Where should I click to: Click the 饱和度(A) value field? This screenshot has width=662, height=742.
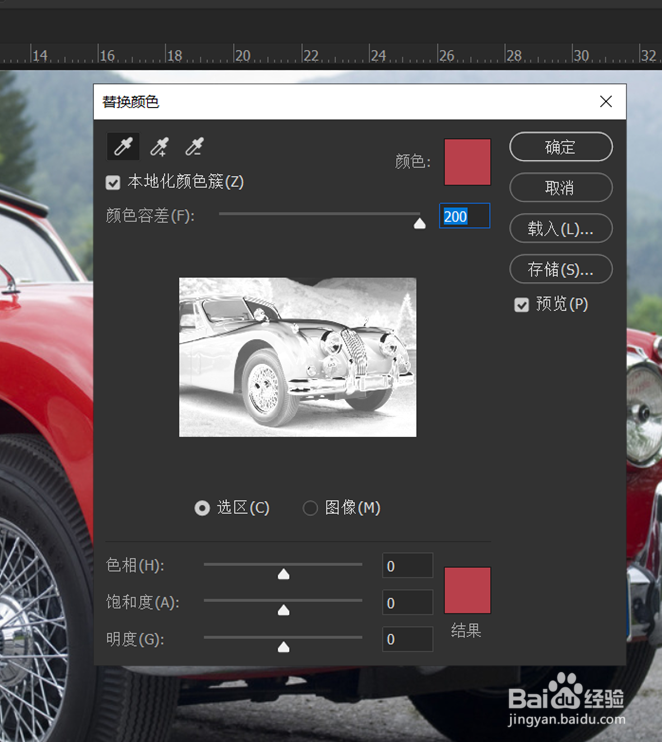[x=407, y=602]
